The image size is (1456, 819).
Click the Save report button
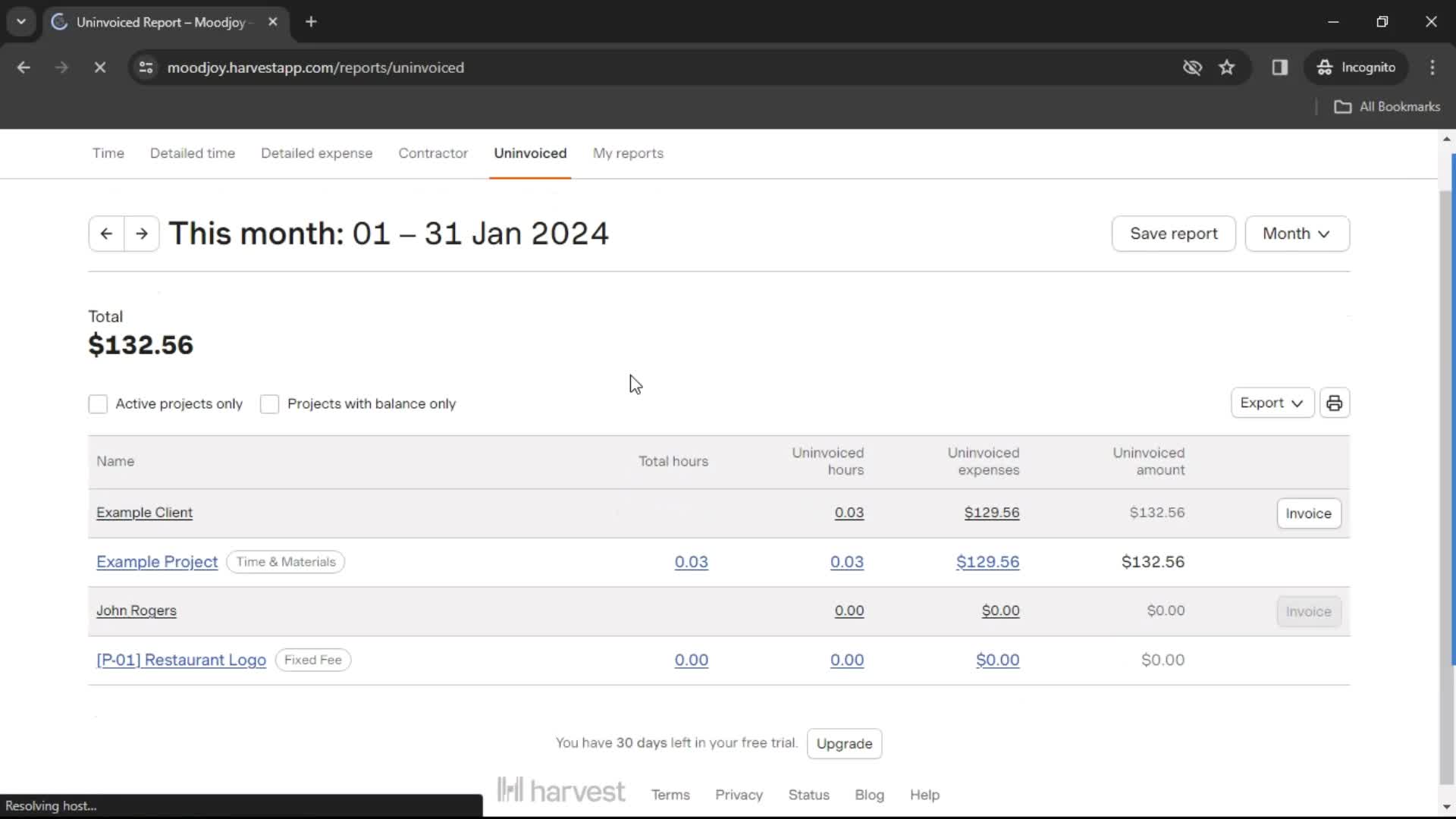[1174, 233]
